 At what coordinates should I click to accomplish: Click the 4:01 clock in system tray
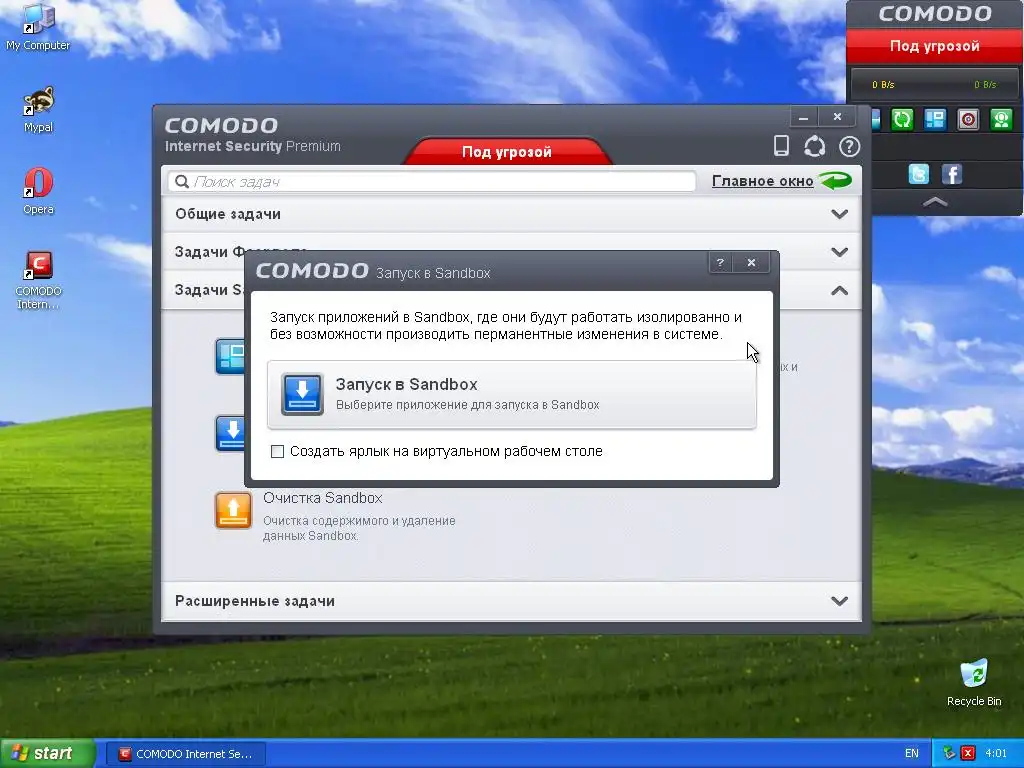point(996,754)
